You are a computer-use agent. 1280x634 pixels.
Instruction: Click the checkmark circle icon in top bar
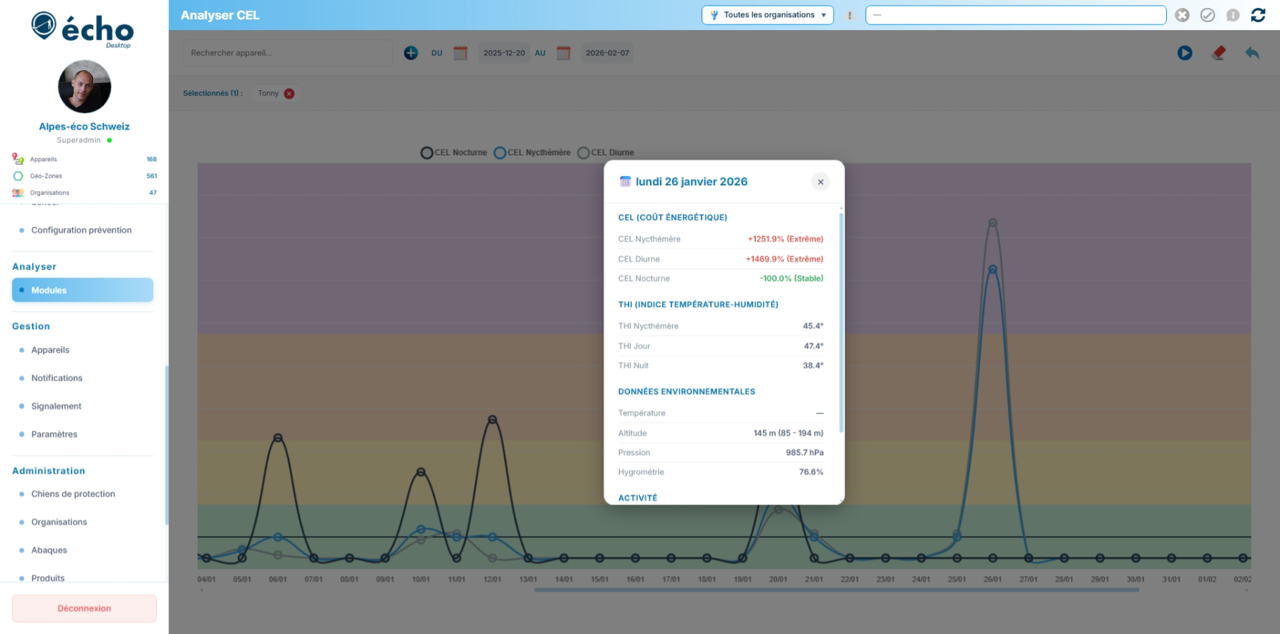(x=1208, y=15)
